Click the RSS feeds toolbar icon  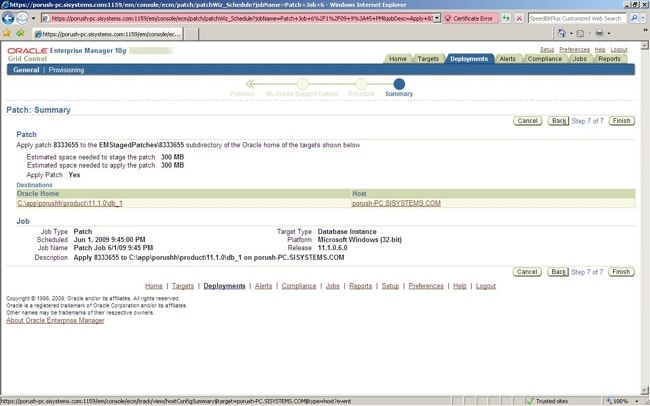tap(581, 34)
